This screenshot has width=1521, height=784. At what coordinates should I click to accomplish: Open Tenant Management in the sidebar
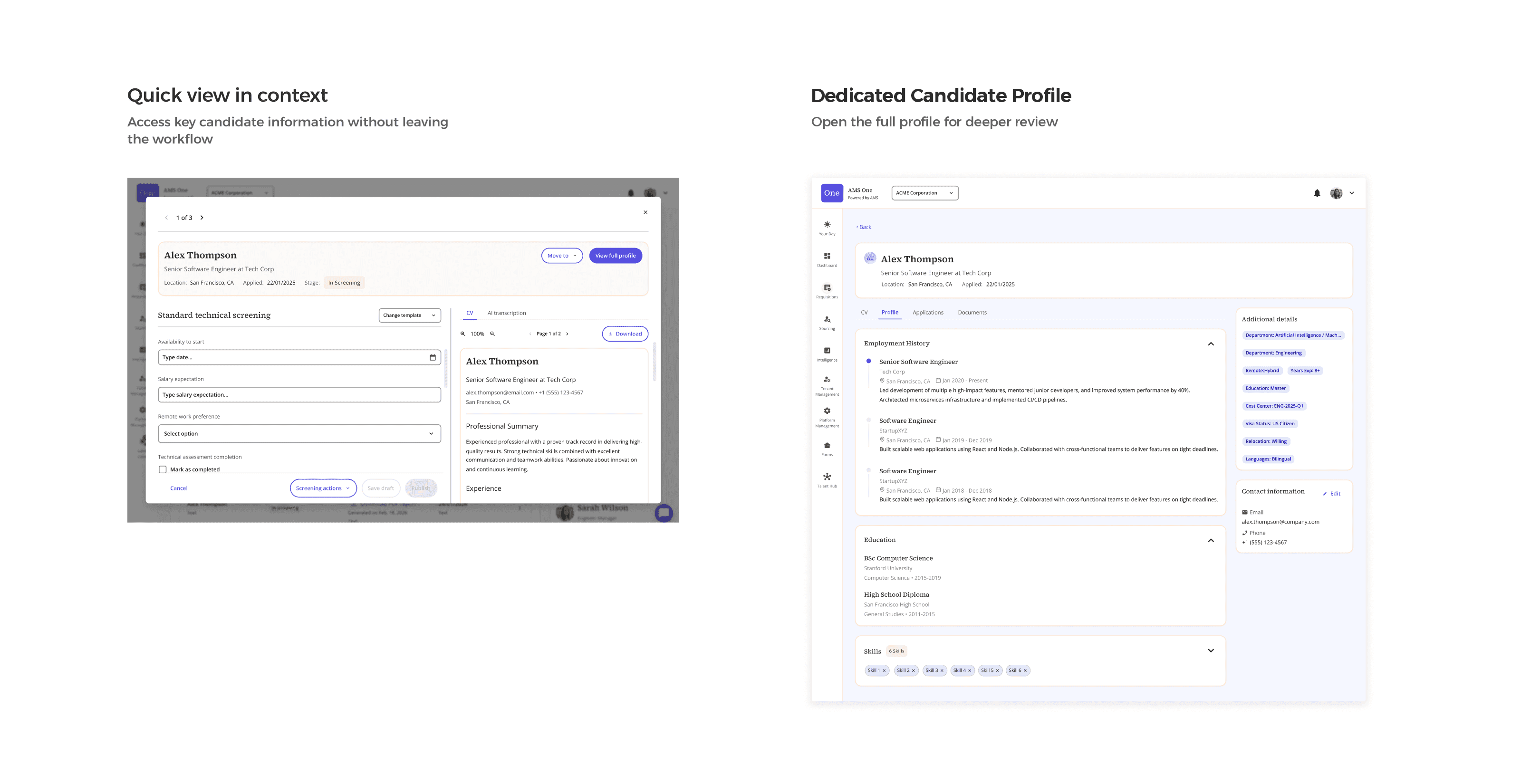[827, 386]
